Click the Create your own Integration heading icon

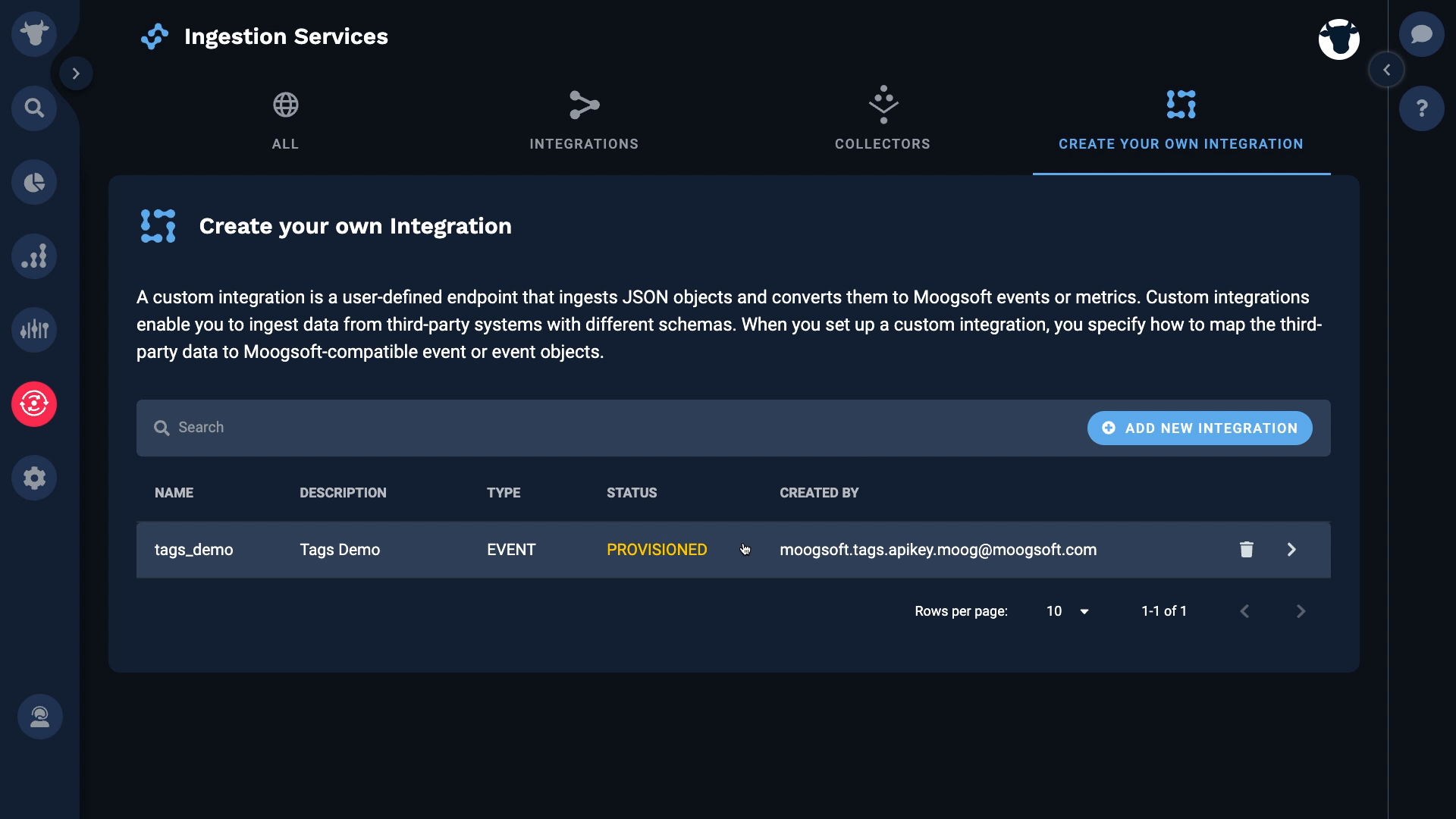coord(158,226)
